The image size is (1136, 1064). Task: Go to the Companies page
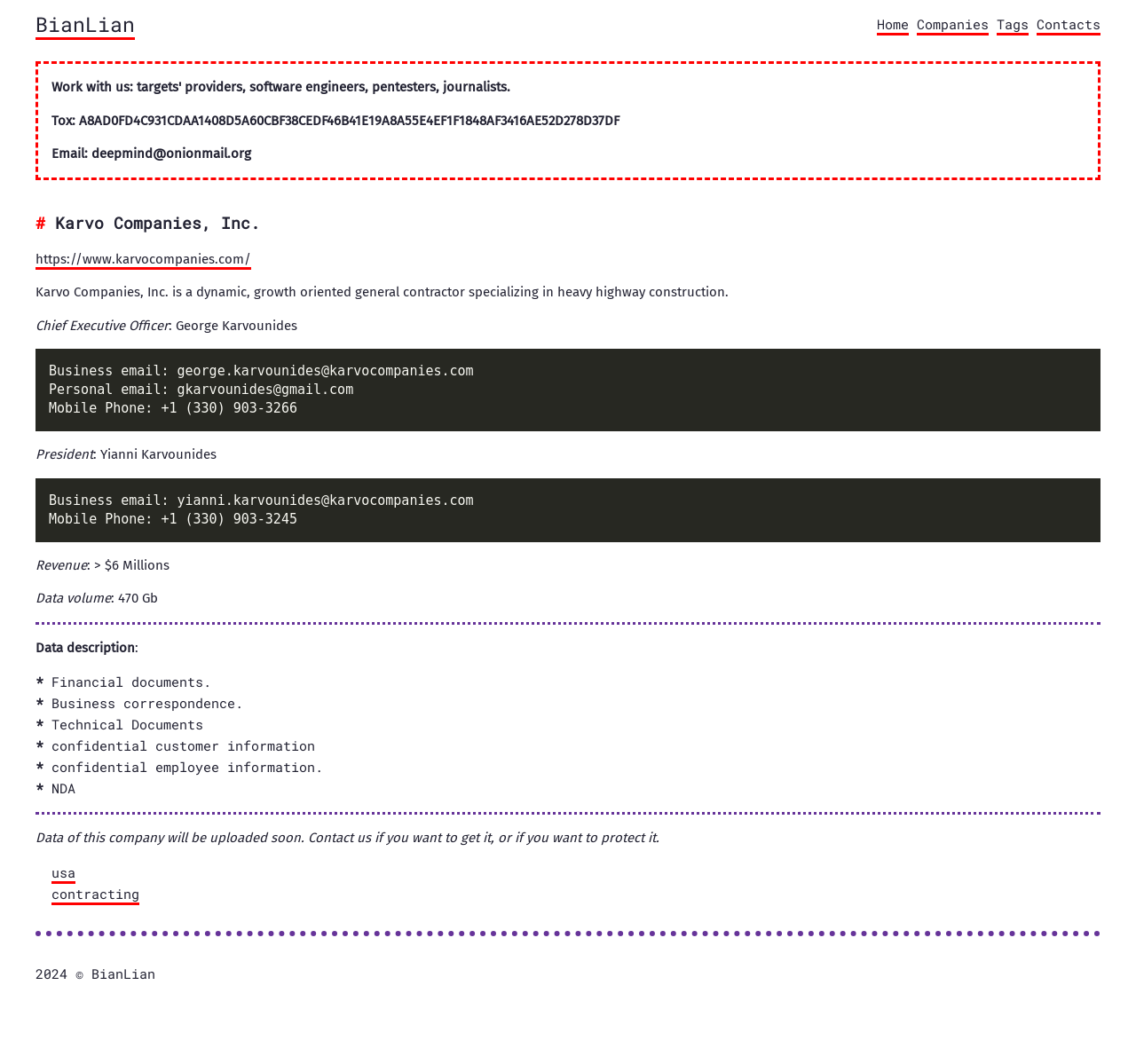point(952,25)
